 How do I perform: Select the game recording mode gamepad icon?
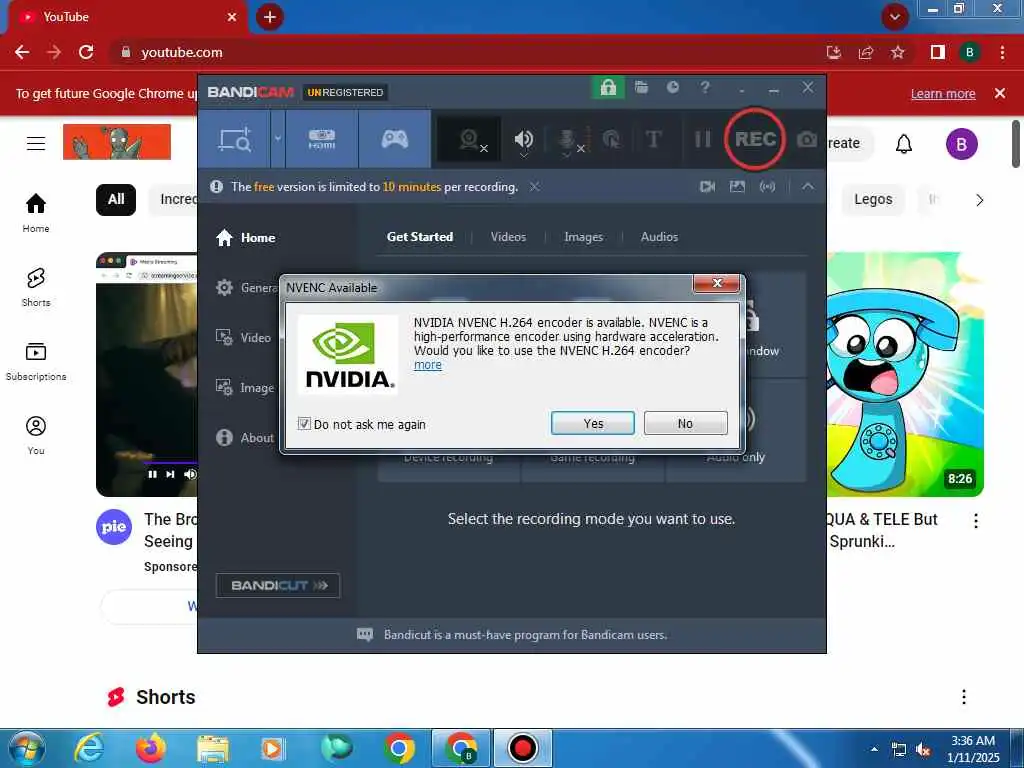394,139
